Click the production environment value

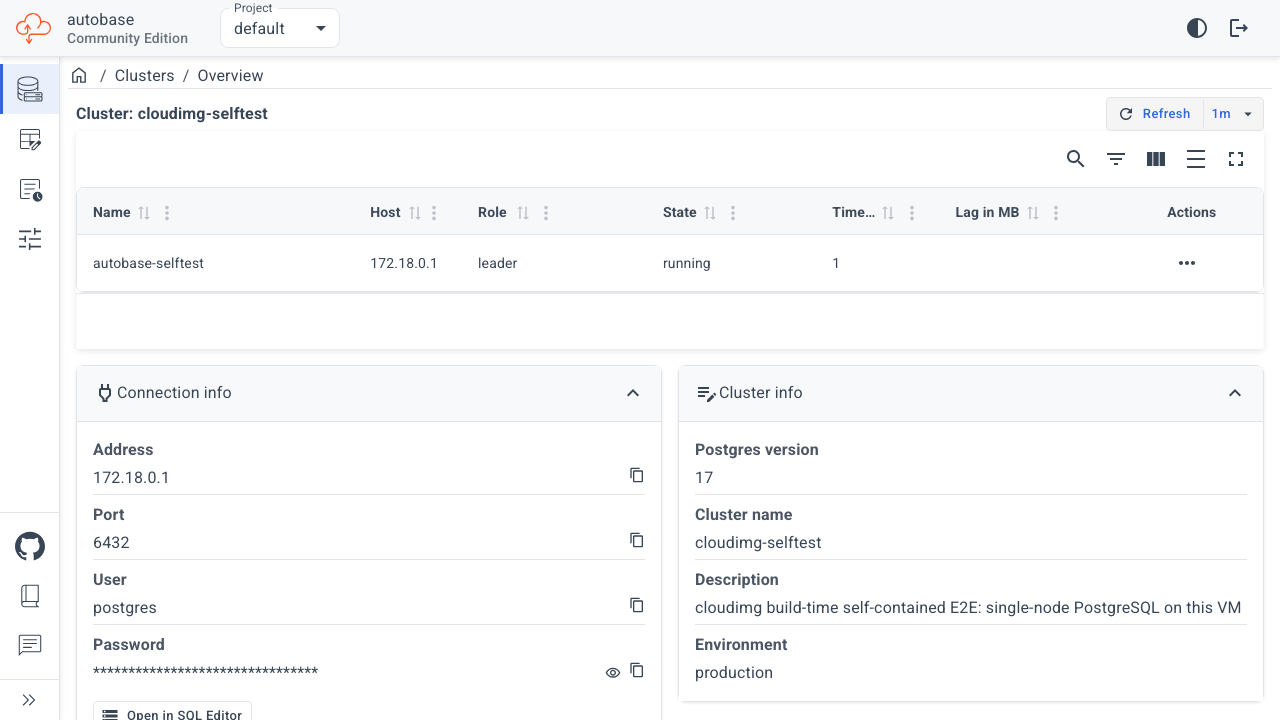point(734,673)
